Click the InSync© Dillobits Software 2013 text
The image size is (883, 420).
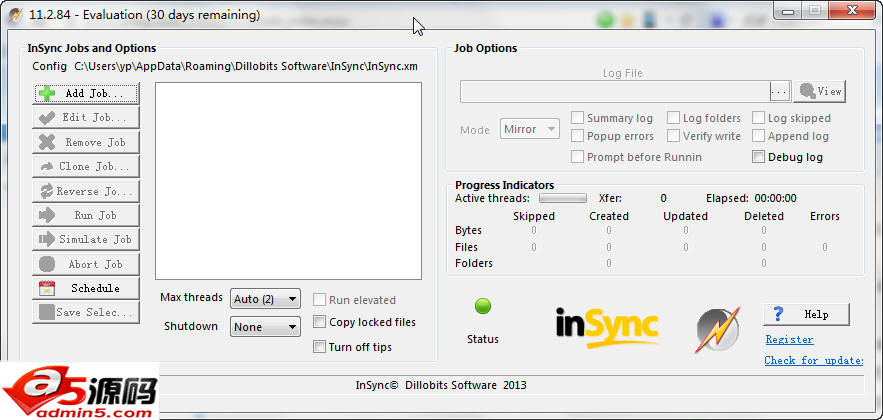(441, 386)
